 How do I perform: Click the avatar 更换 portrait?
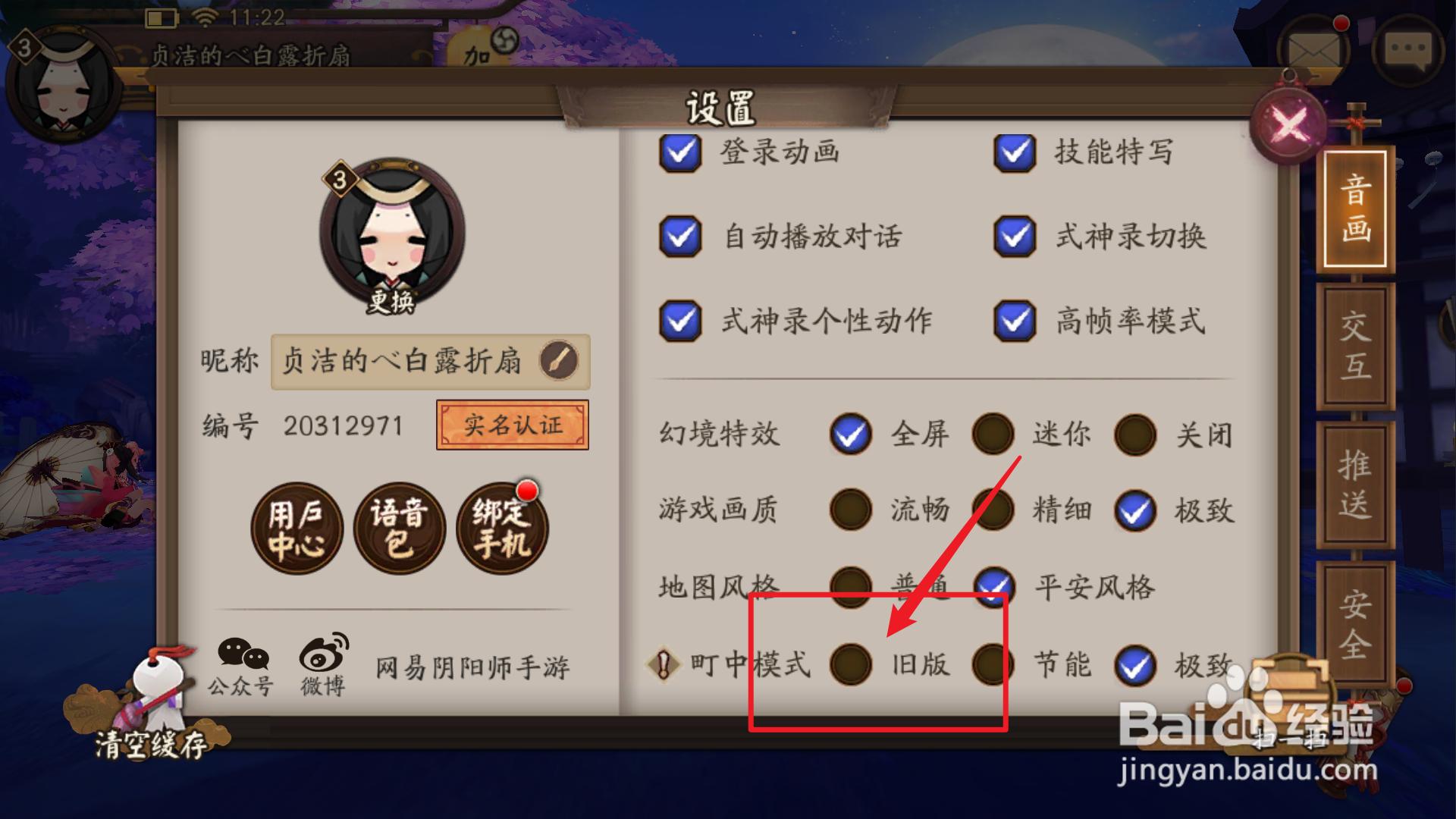pyautogui.click(x=392, y=237)
